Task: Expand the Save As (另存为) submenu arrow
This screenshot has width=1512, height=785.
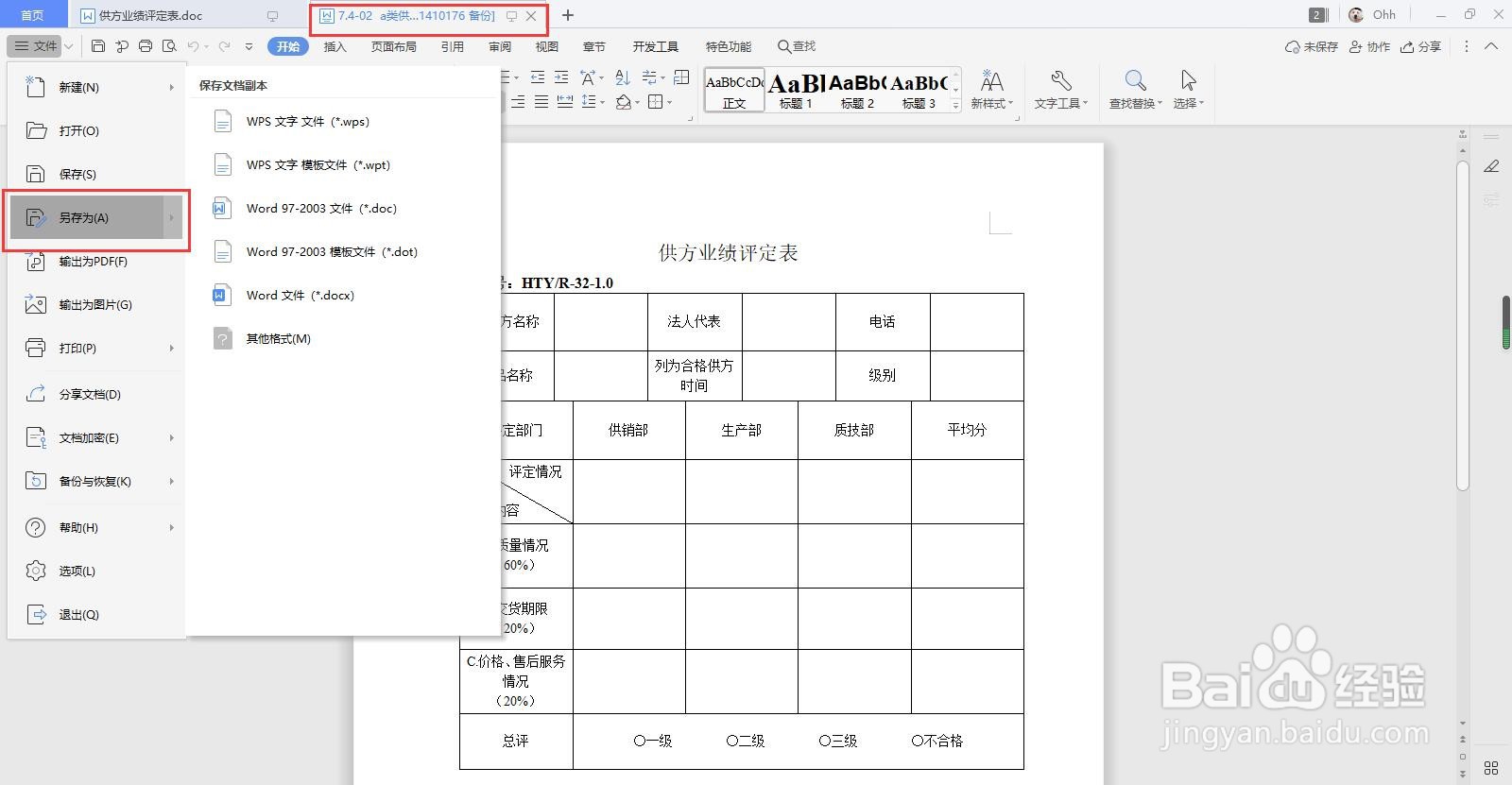Action: pos(172,218)
